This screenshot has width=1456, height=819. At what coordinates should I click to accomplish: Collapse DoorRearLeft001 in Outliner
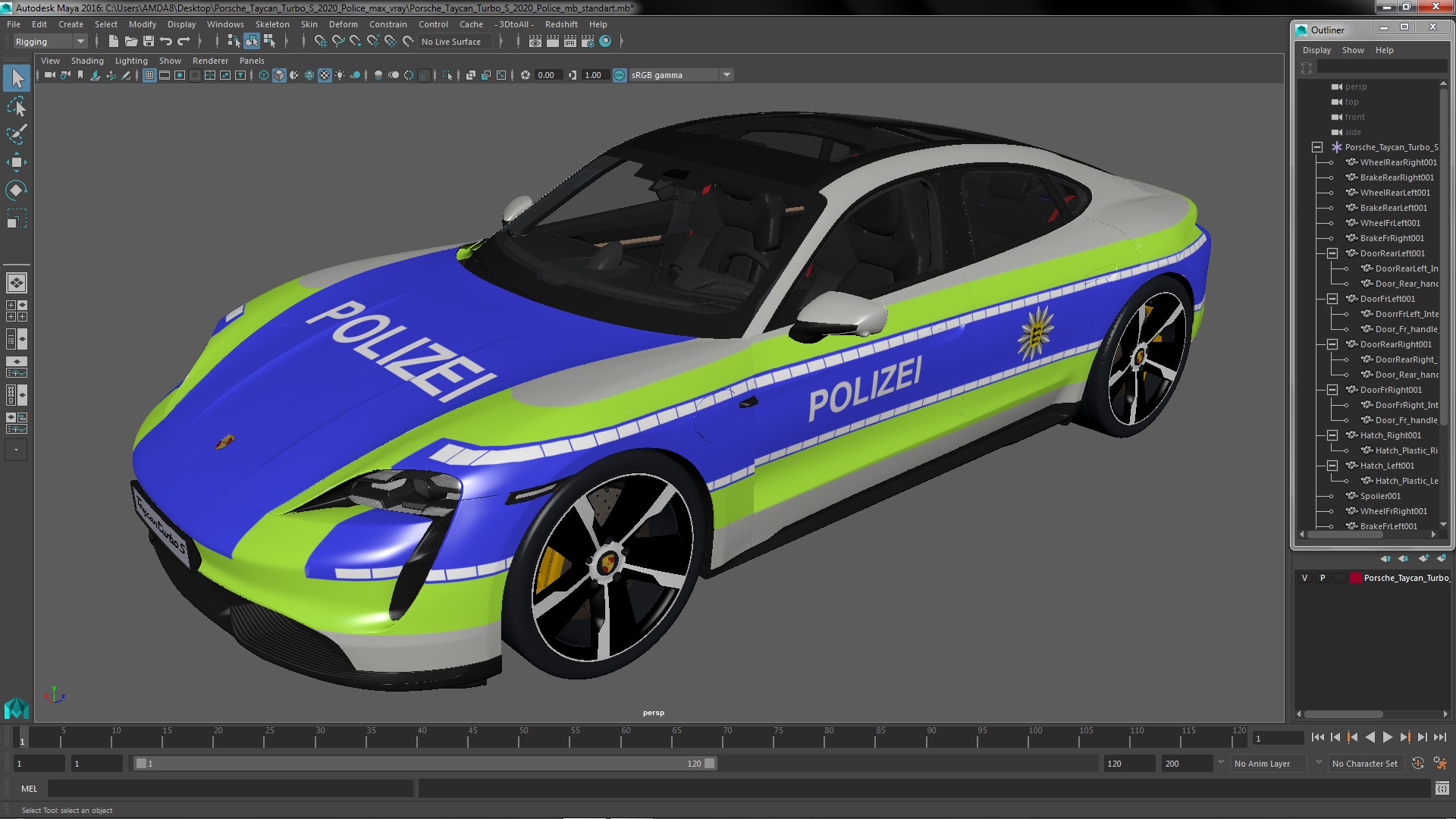click(1332, 253)
